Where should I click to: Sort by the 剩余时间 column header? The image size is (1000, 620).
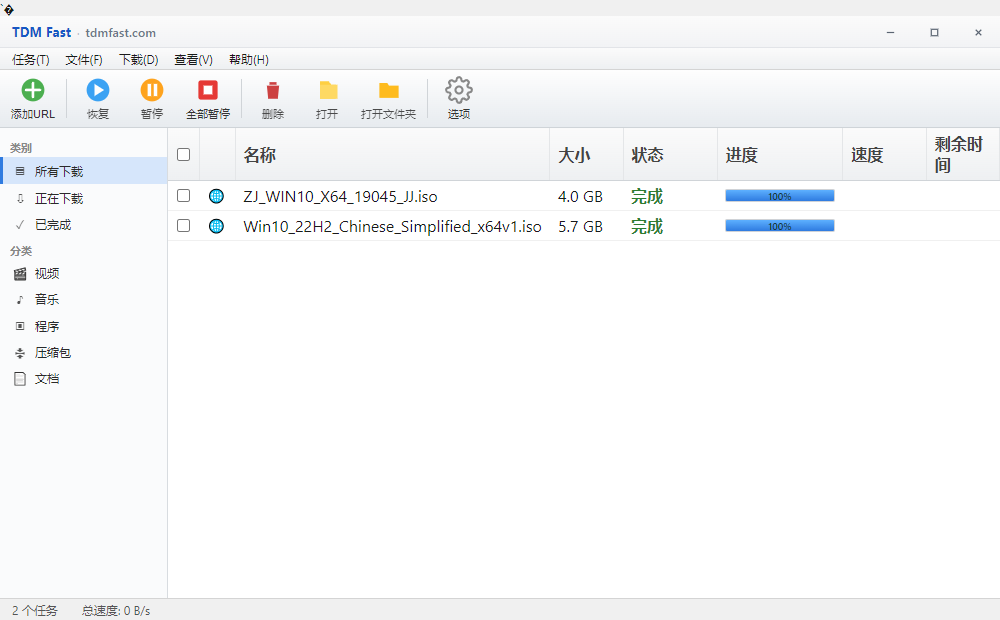963,154
